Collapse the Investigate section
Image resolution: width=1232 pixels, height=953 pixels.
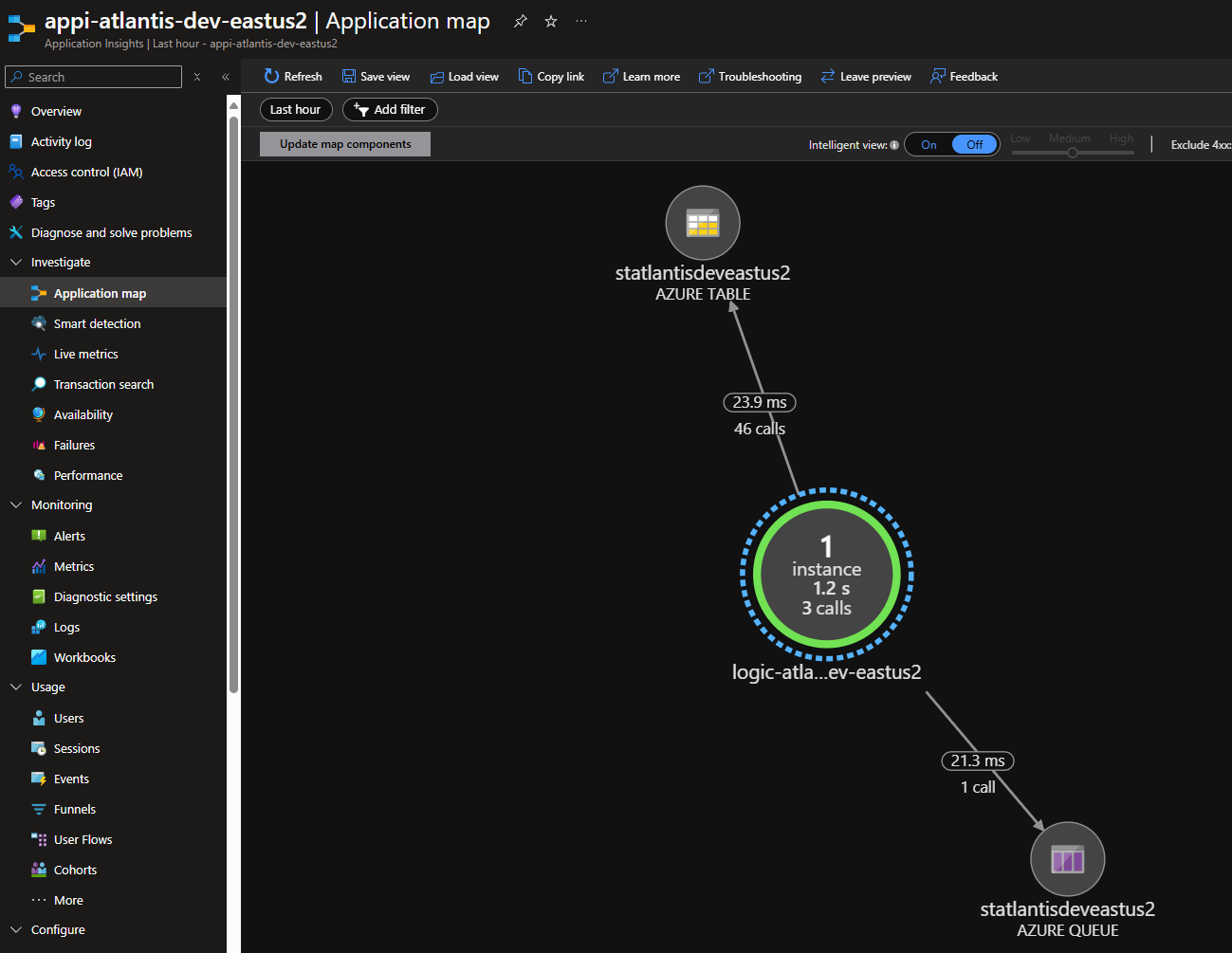point(16,262)
